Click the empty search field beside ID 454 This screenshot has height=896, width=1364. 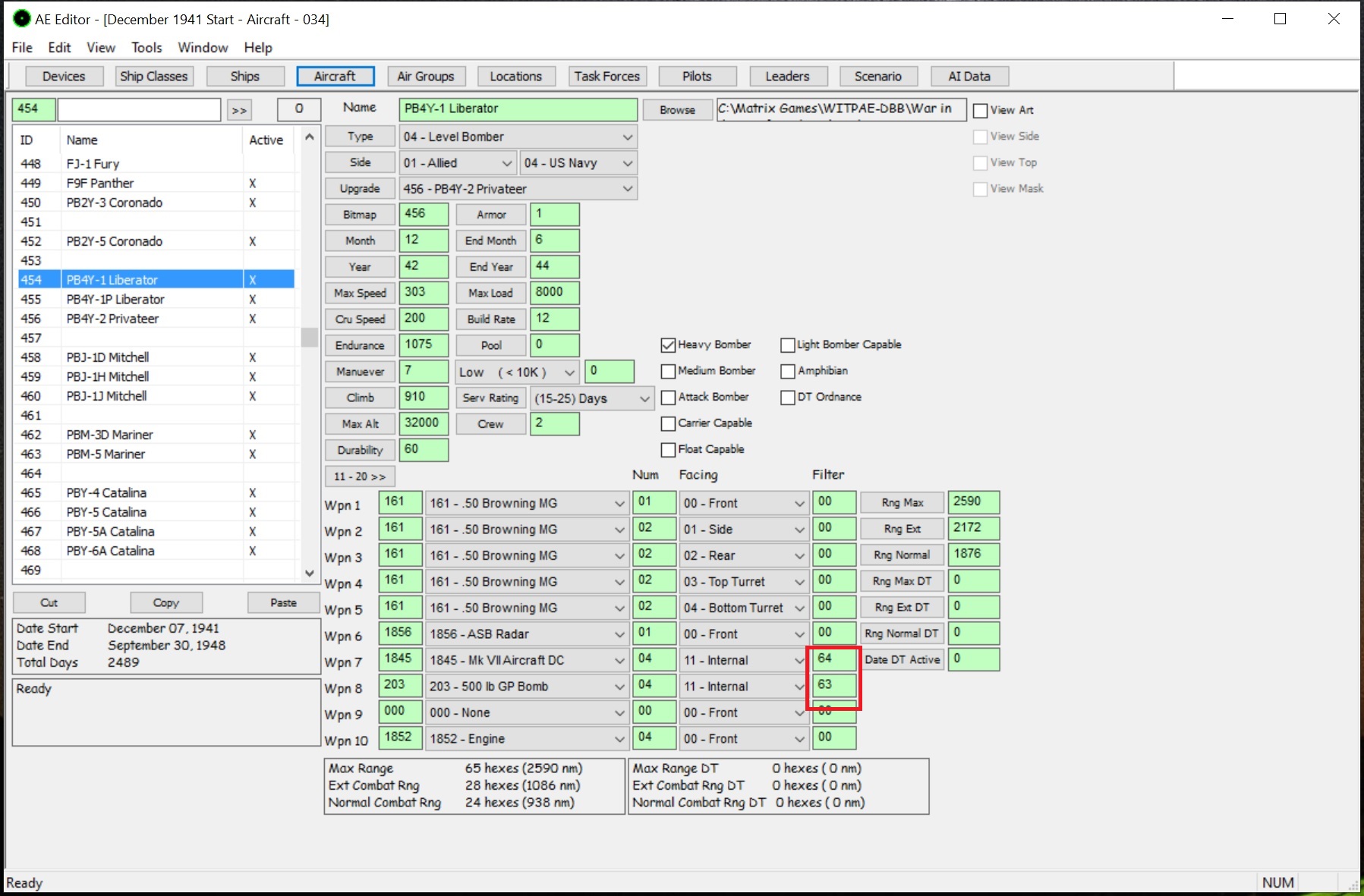click(139, 109)
